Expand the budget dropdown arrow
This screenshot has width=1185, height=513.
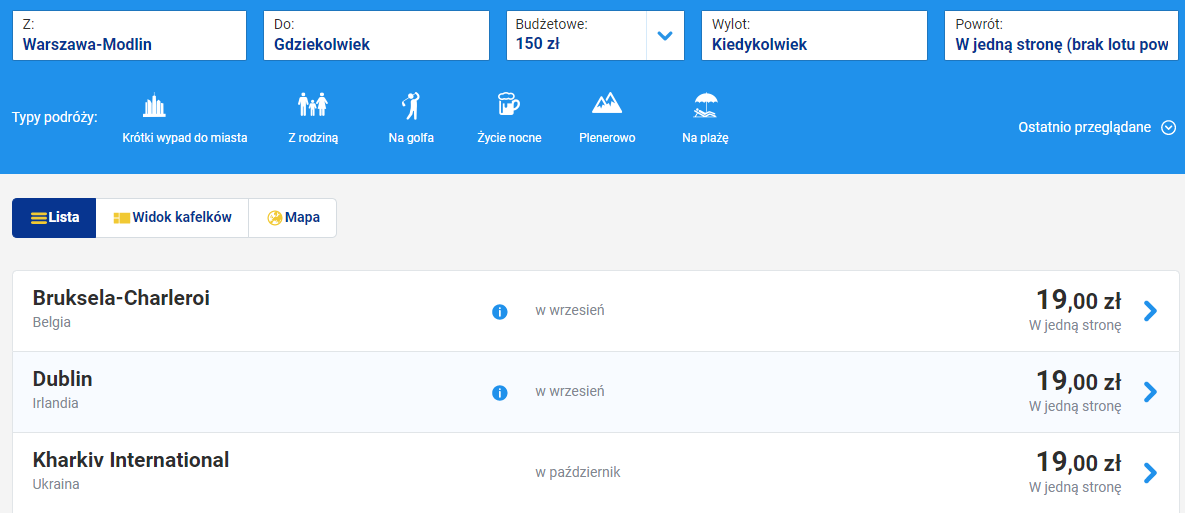tap(665, 36)
